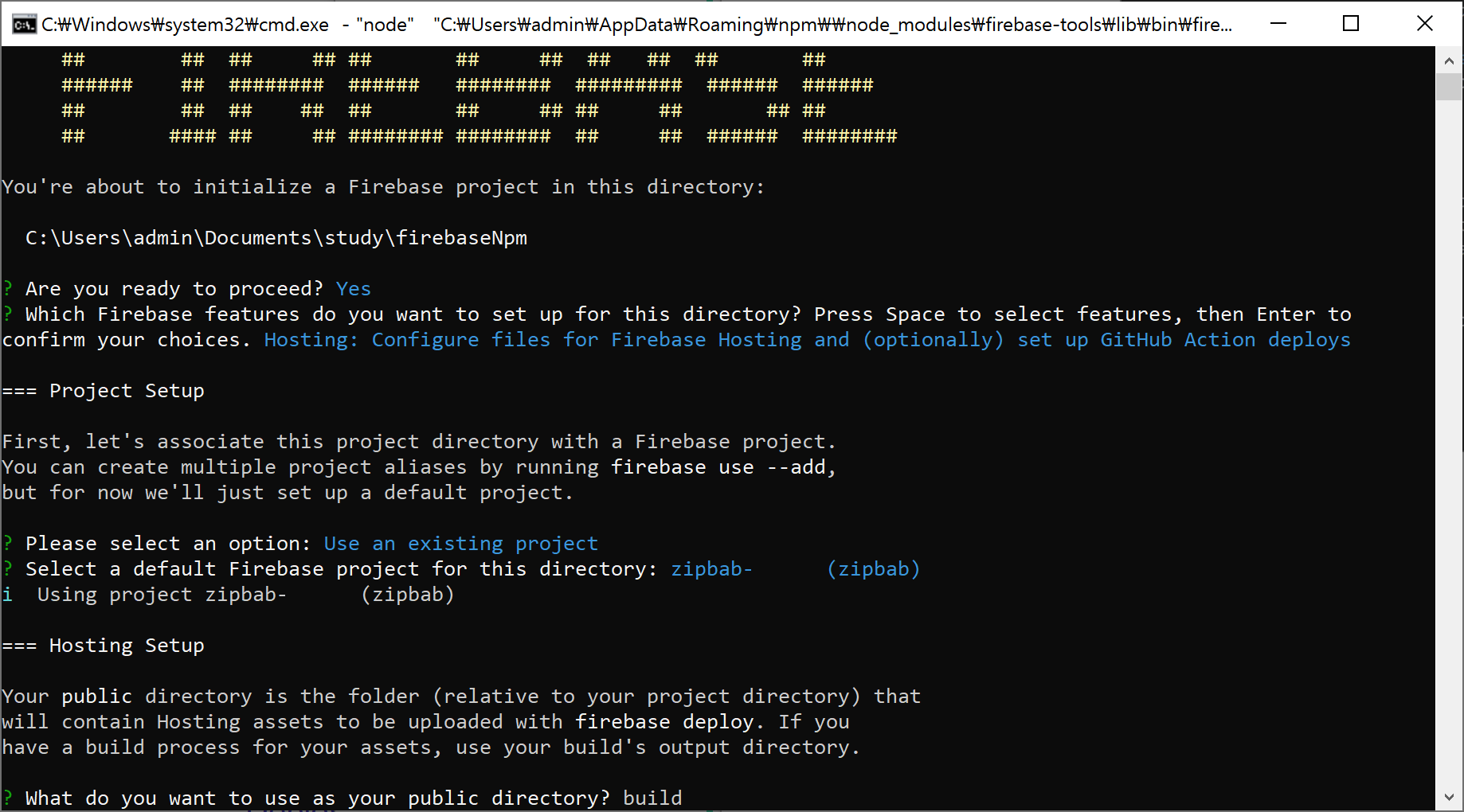Click the path C:\Users\admin\Documents\study\firebaseNpm
1464x812 pixels.
[x=276, y=238]
